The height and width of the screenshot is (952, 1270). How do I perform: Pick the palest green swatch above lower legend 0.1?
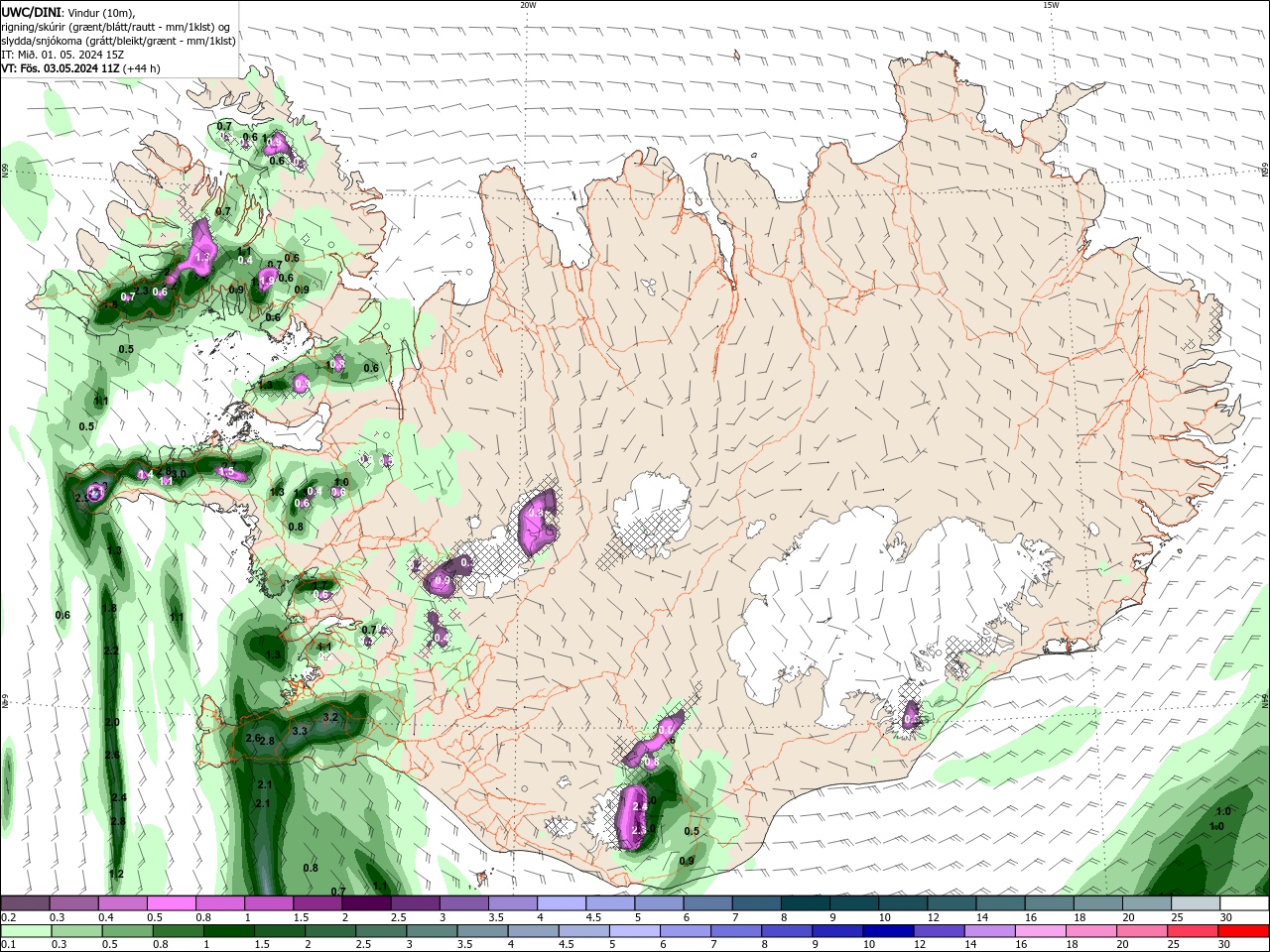click(x=26, y=931)
